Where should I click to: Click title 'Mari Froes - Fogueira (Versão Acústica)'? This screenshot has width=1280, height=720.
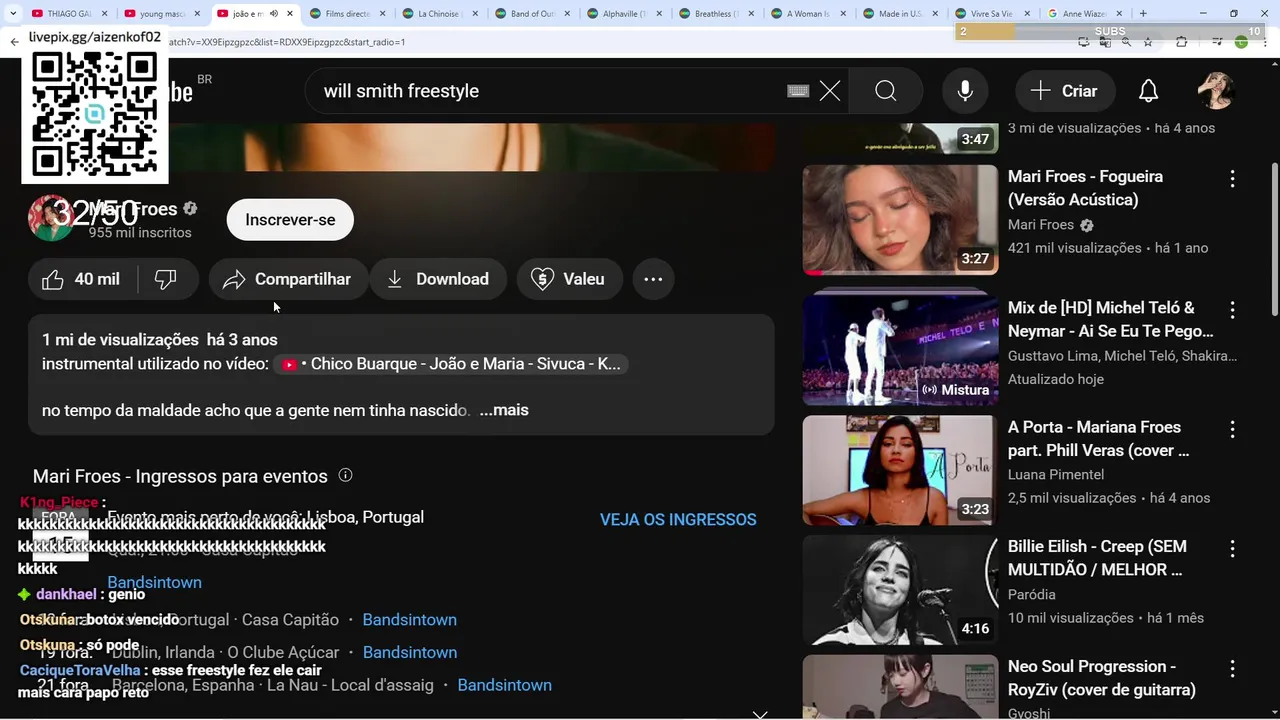click(x=1086, y=188)
